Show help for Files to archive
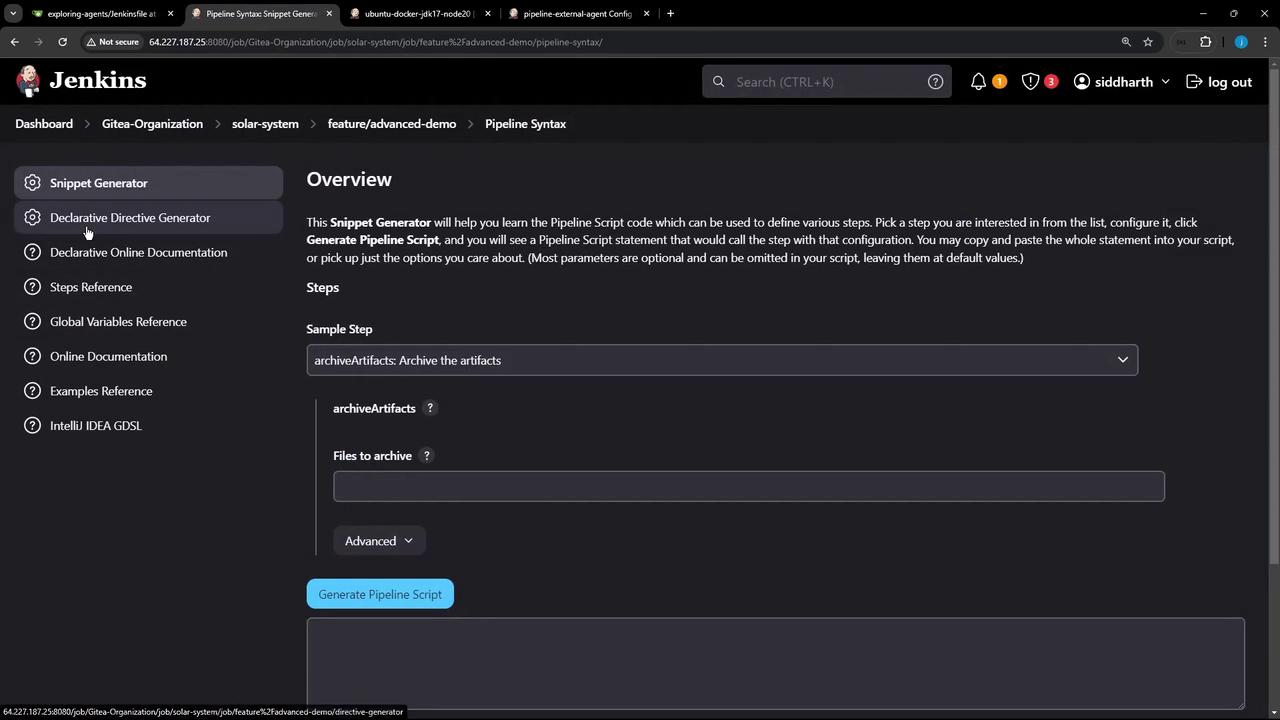The height and width of the screenshot is (720, 1280). (426, 456)
